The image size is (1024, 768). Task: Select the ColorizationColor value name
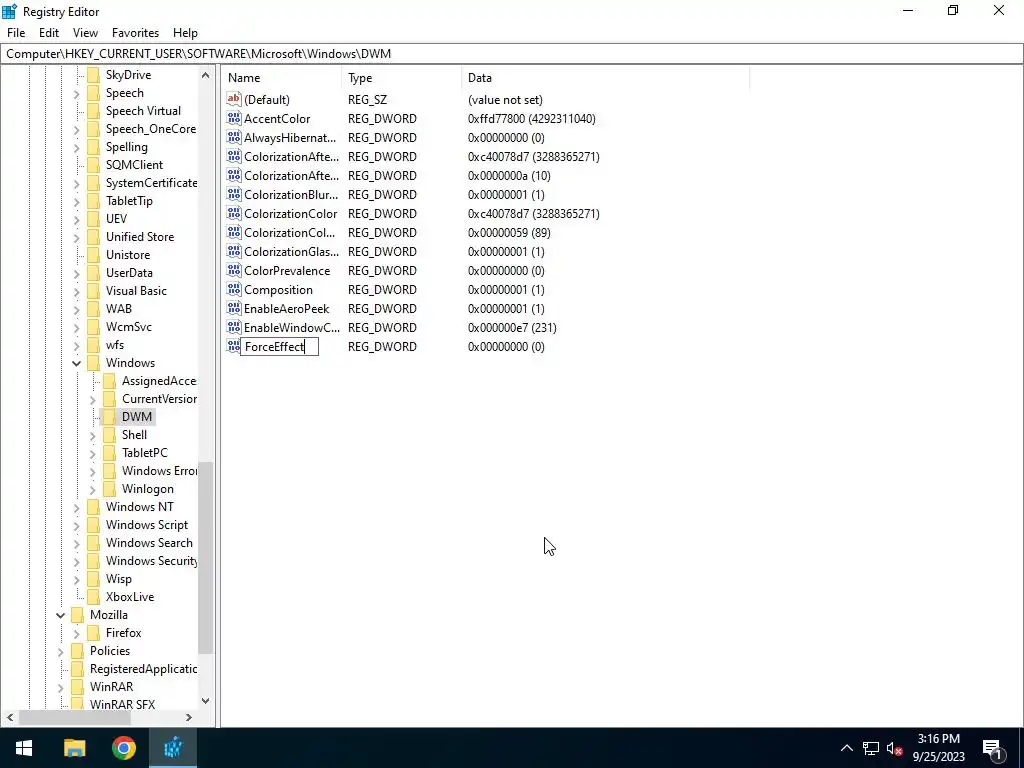(291, 214)
